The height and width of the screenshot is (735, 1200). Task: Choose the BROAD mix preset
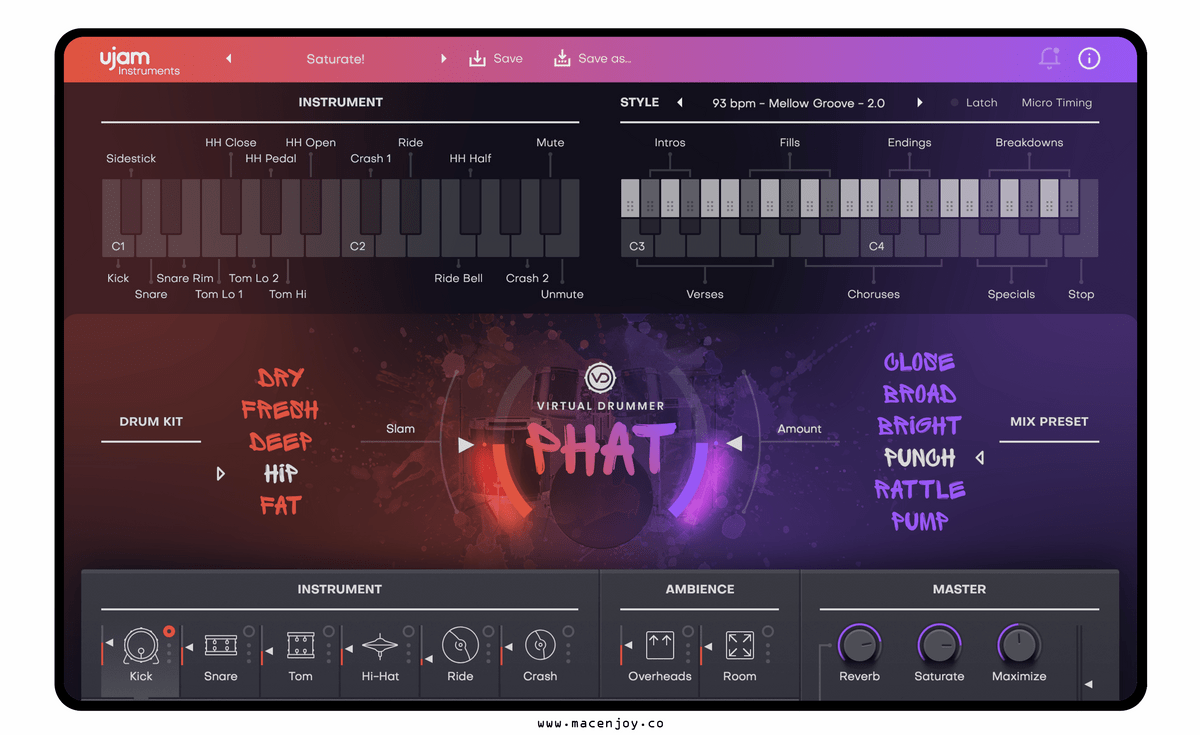pos(919,394)
